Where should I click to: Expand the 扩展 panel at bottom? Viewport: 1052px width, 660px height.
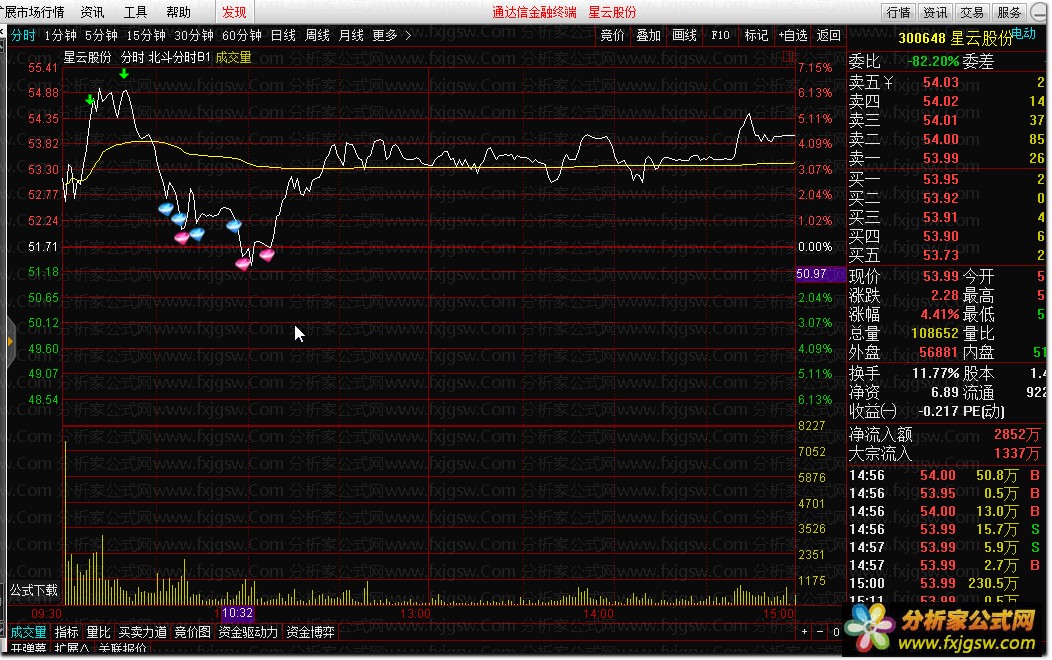(x=71, y=649)
